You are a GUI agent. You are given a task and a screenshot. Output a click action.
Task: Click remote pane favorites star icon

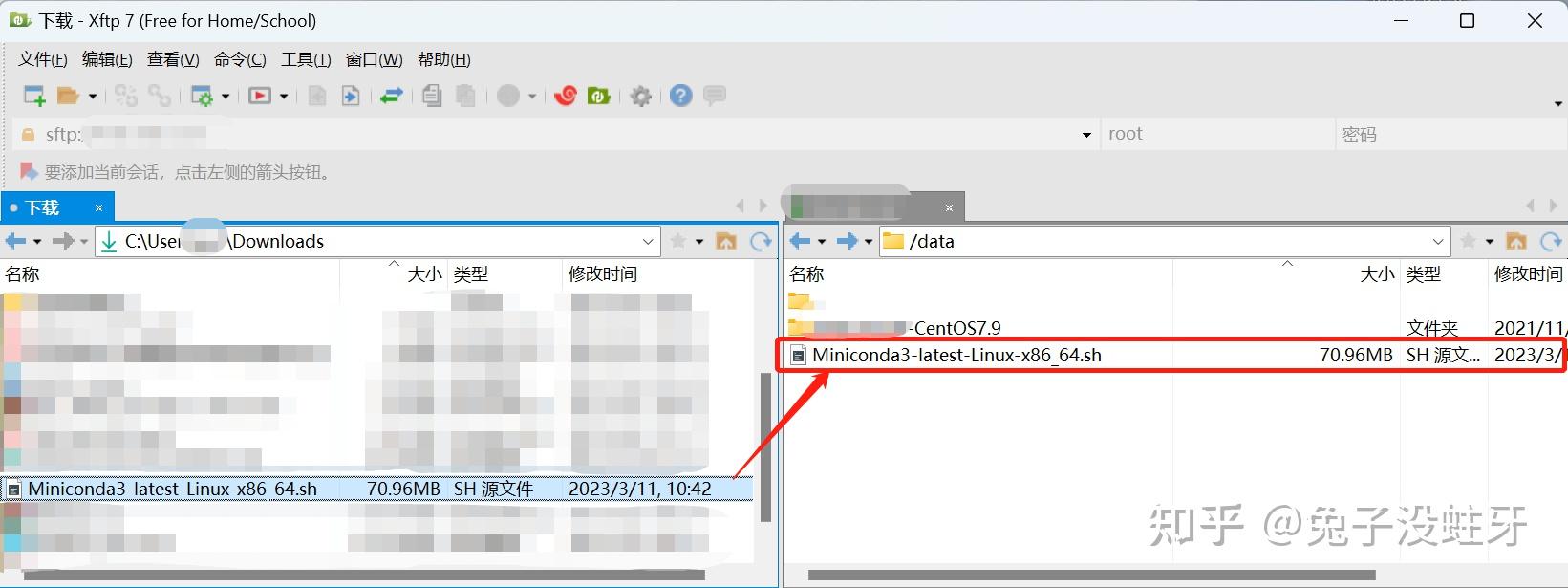pos(1469,242)
